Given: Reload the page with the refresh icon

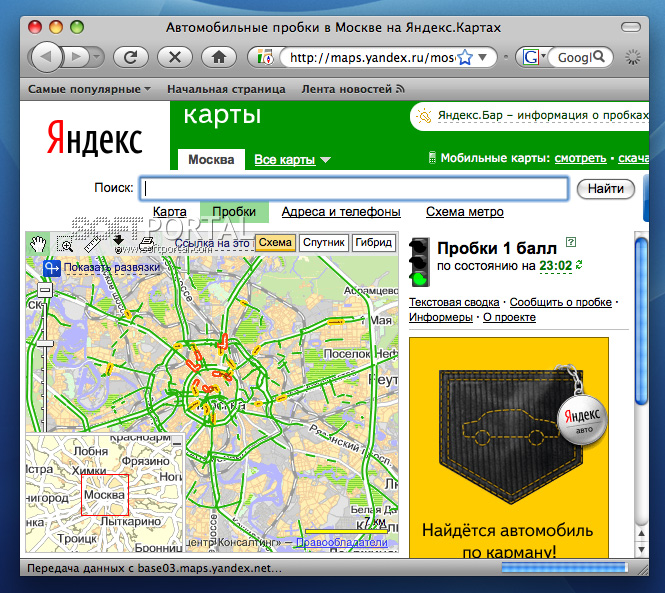Looking at the screenshot, I should click(x=130, y=57).
